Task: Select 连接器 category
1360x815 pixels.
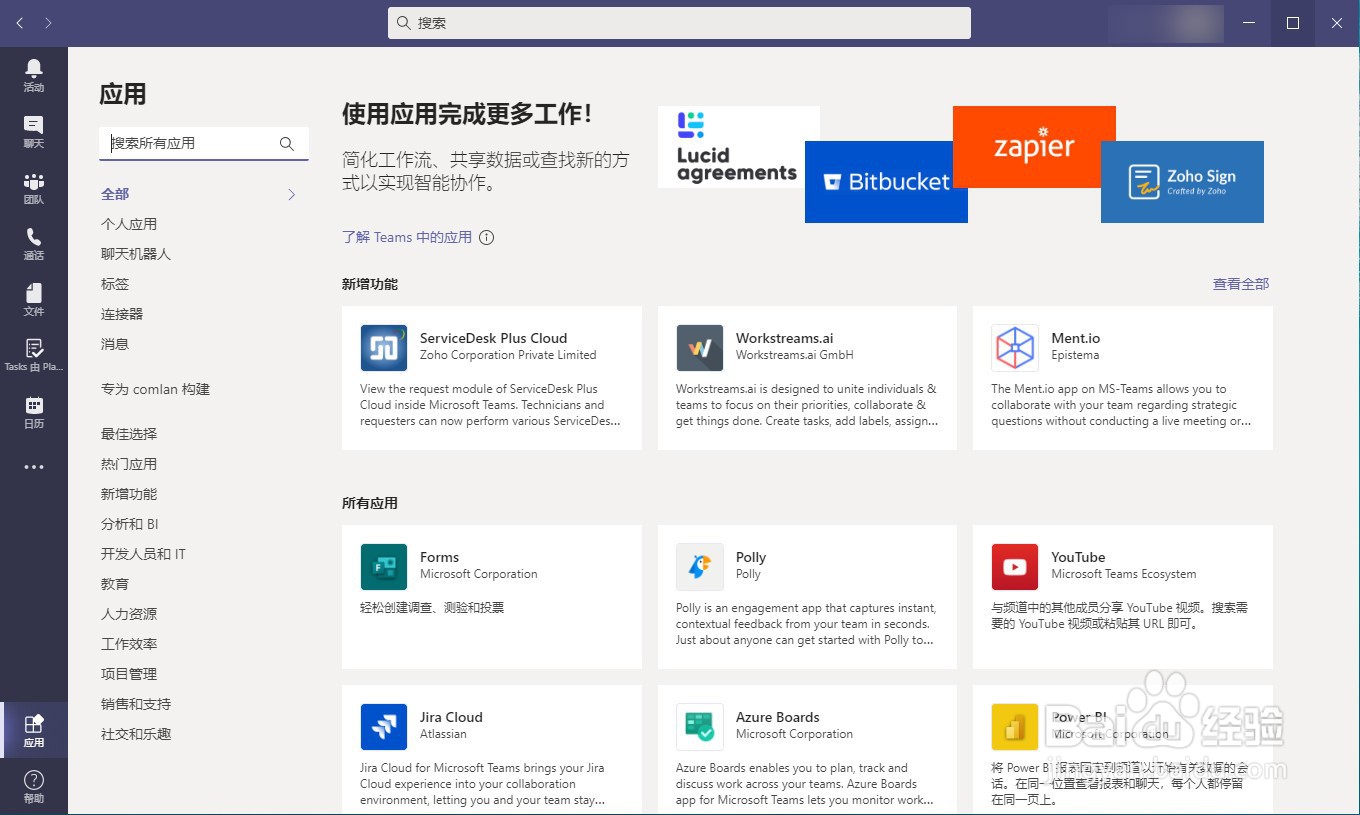Action: coord(122,314)
